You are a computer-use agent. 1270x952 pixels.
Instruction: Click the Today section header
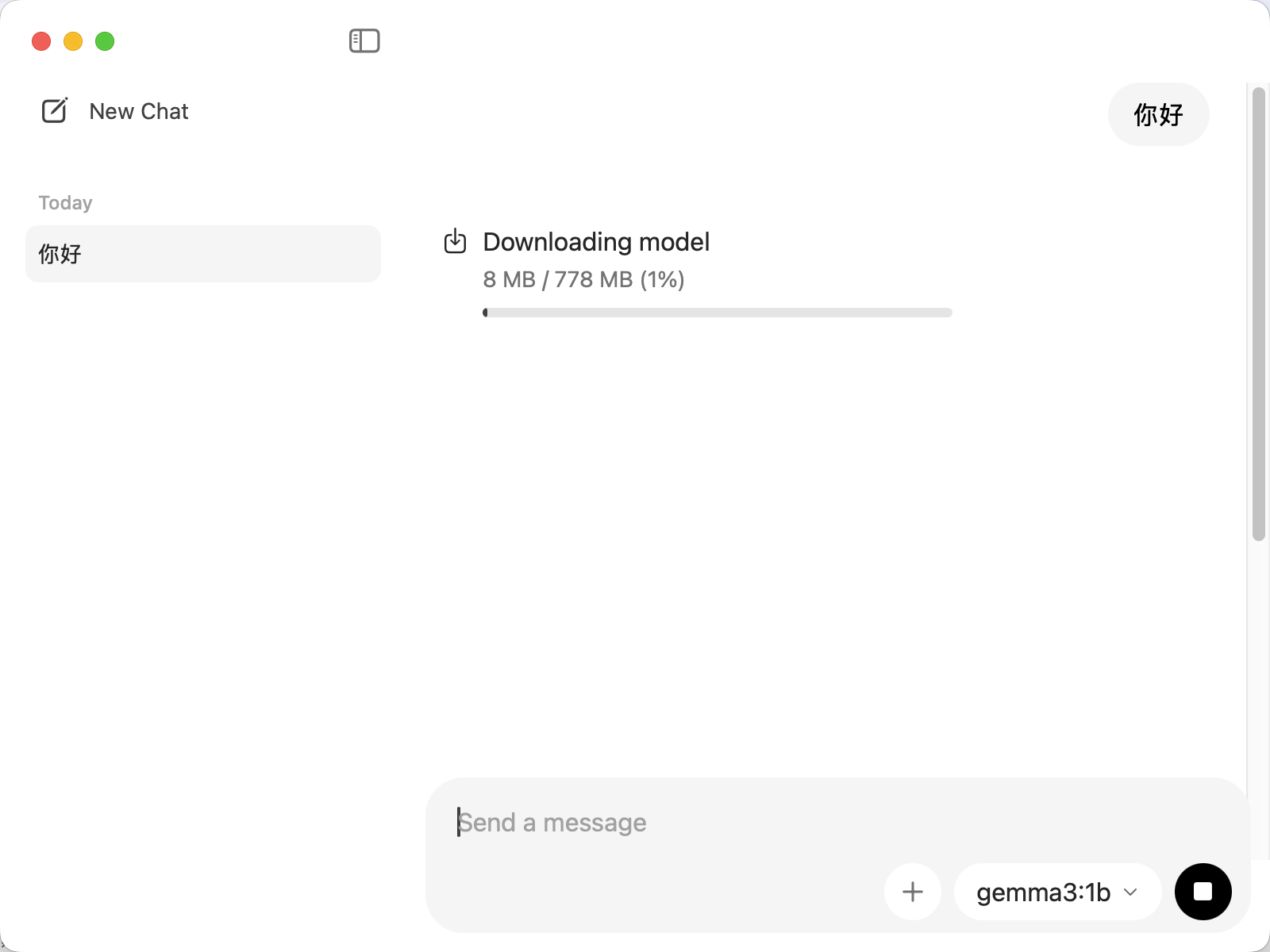click(65, 203)
